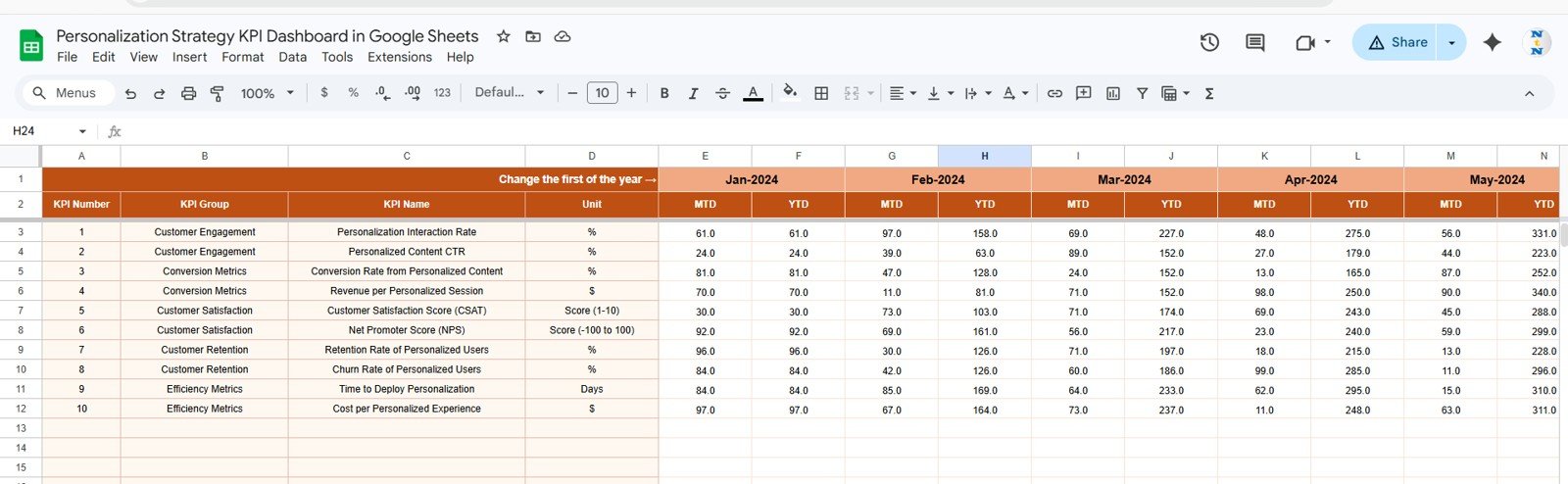Increase font size plus button

coord(631,93)
